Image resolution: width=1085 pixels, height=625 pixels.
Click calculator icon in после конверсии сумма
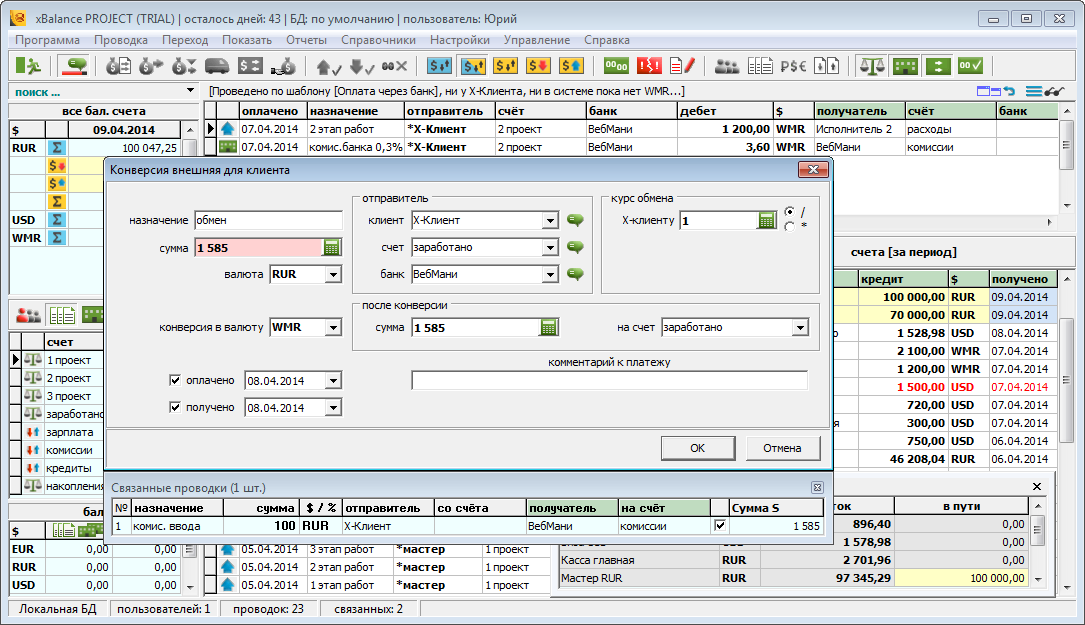point(548,327)
